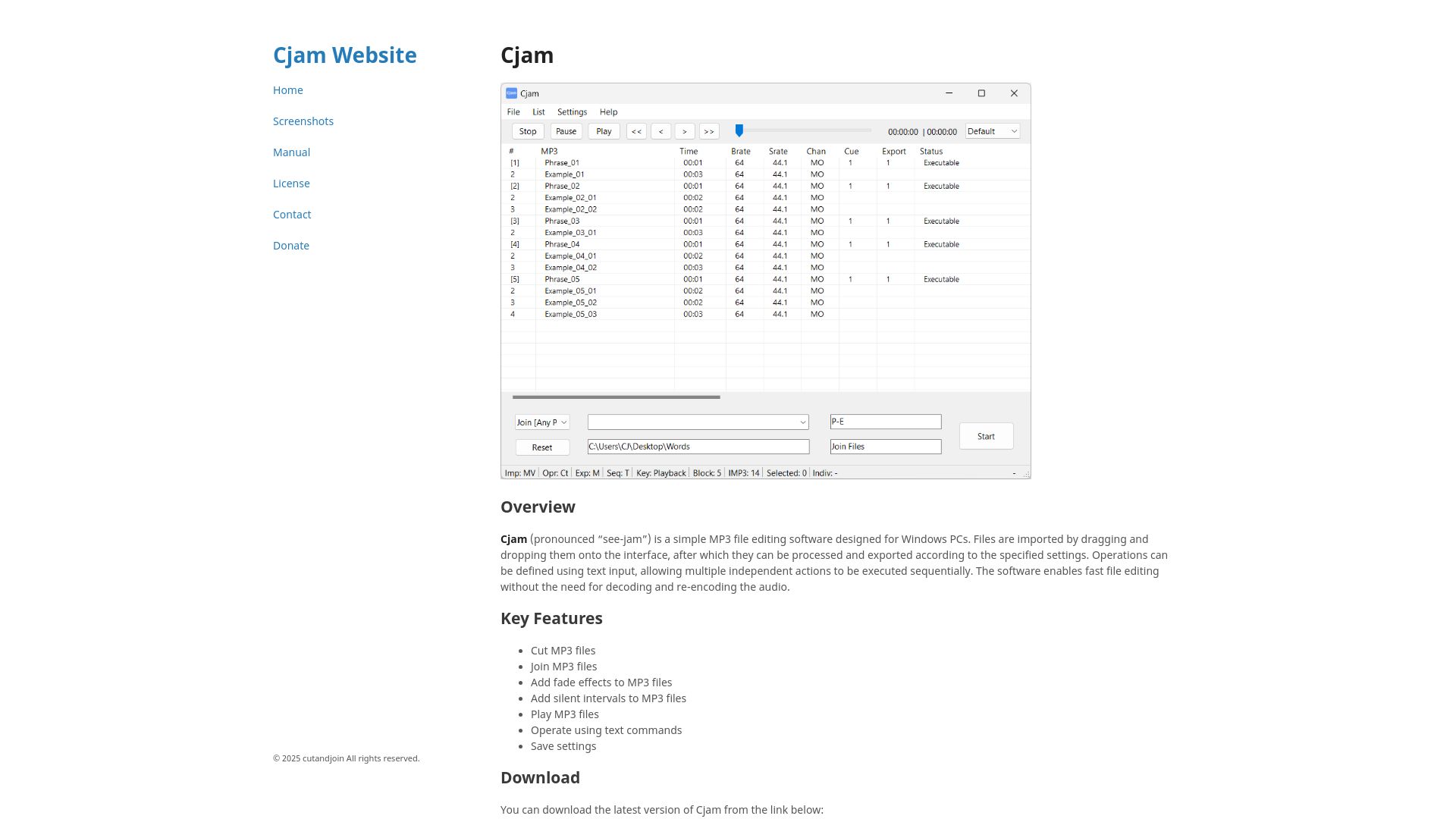Select the Example_02_01 row
The width and height of the screenshot is (1456, 819).
pyautogui.click(x=765, y=198)
